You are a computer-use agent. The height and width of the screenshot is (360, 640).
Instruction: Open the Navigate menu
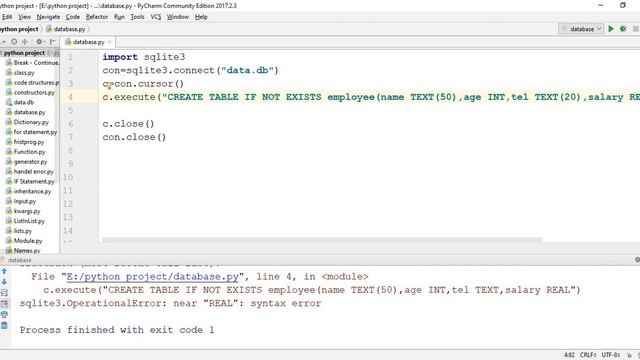point(48,17)
